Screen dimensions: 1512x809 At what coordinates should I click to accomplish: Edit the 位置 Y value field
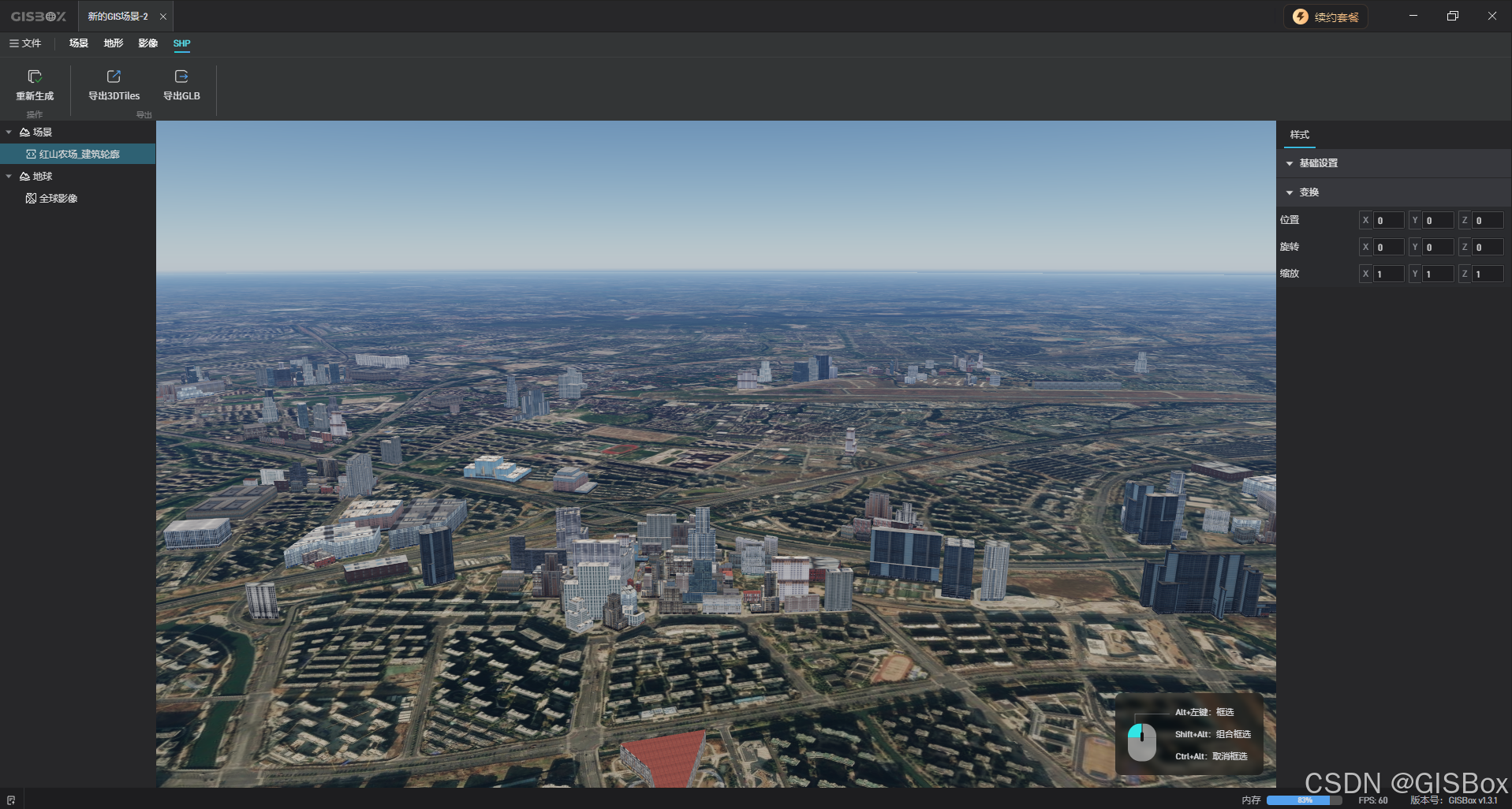pos(1439,221)
